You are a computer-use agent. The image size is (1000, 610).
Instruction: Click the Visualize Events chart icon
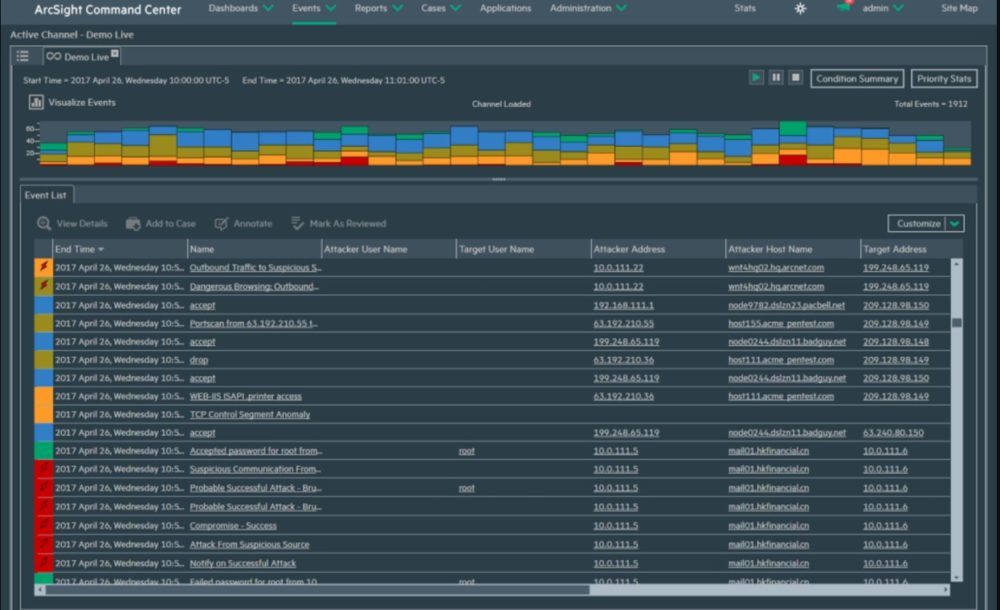pyautogui.click(x=36, y=102)
